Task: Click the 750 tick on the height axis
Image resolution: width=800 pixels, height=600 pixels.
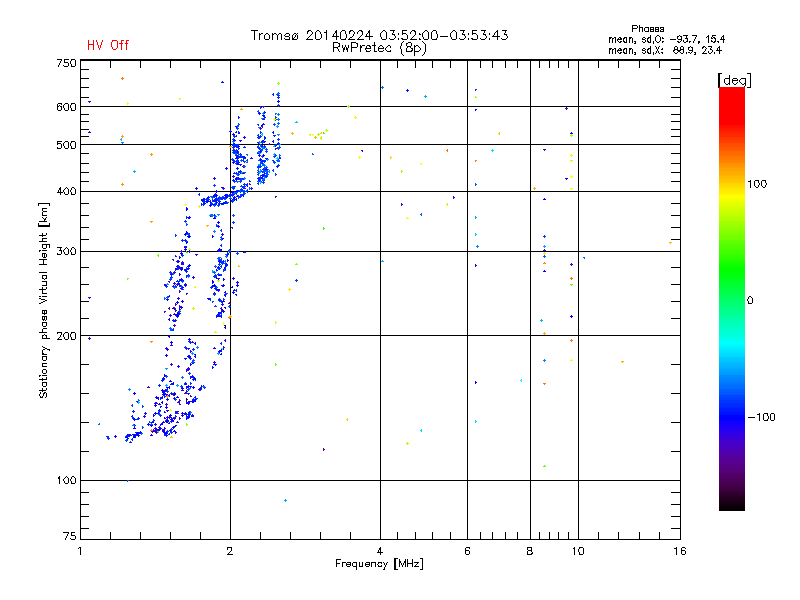Action: (x=66, y=63)
